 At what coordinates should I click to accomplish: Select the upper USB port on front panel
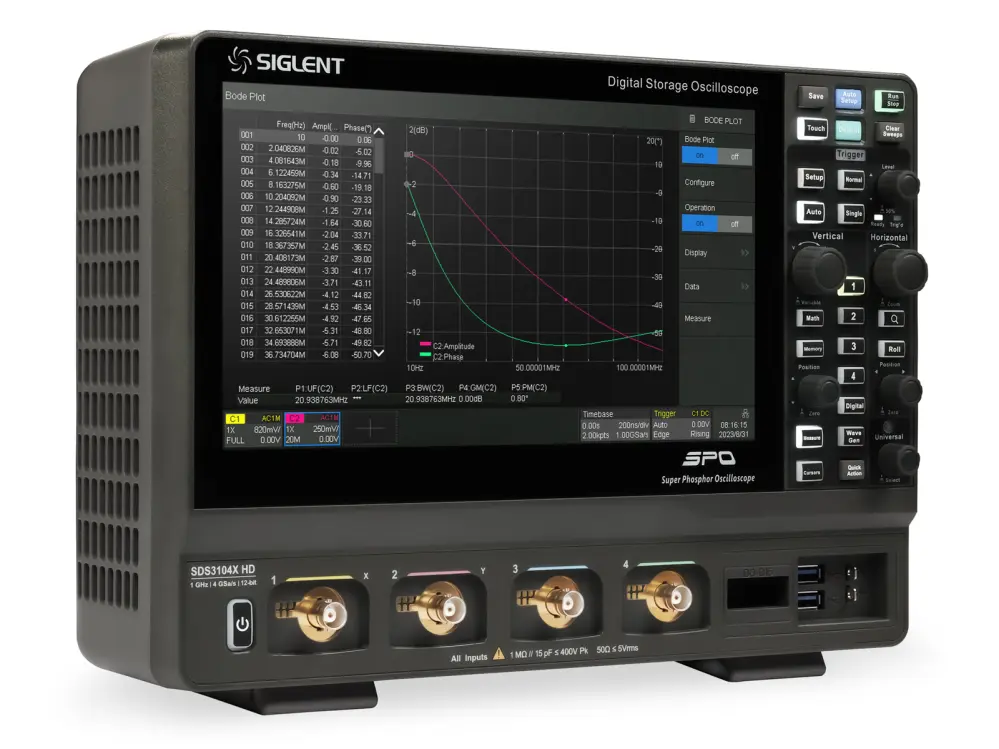coord(810,574)
